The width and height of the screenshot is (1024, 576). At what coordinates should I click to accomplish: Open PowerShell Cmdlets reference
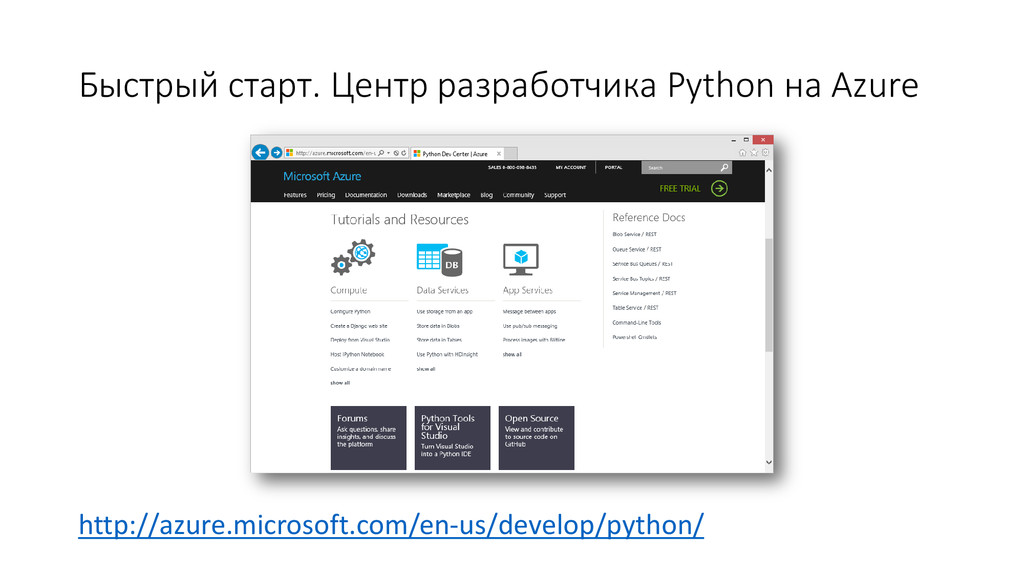coord(635,338)
